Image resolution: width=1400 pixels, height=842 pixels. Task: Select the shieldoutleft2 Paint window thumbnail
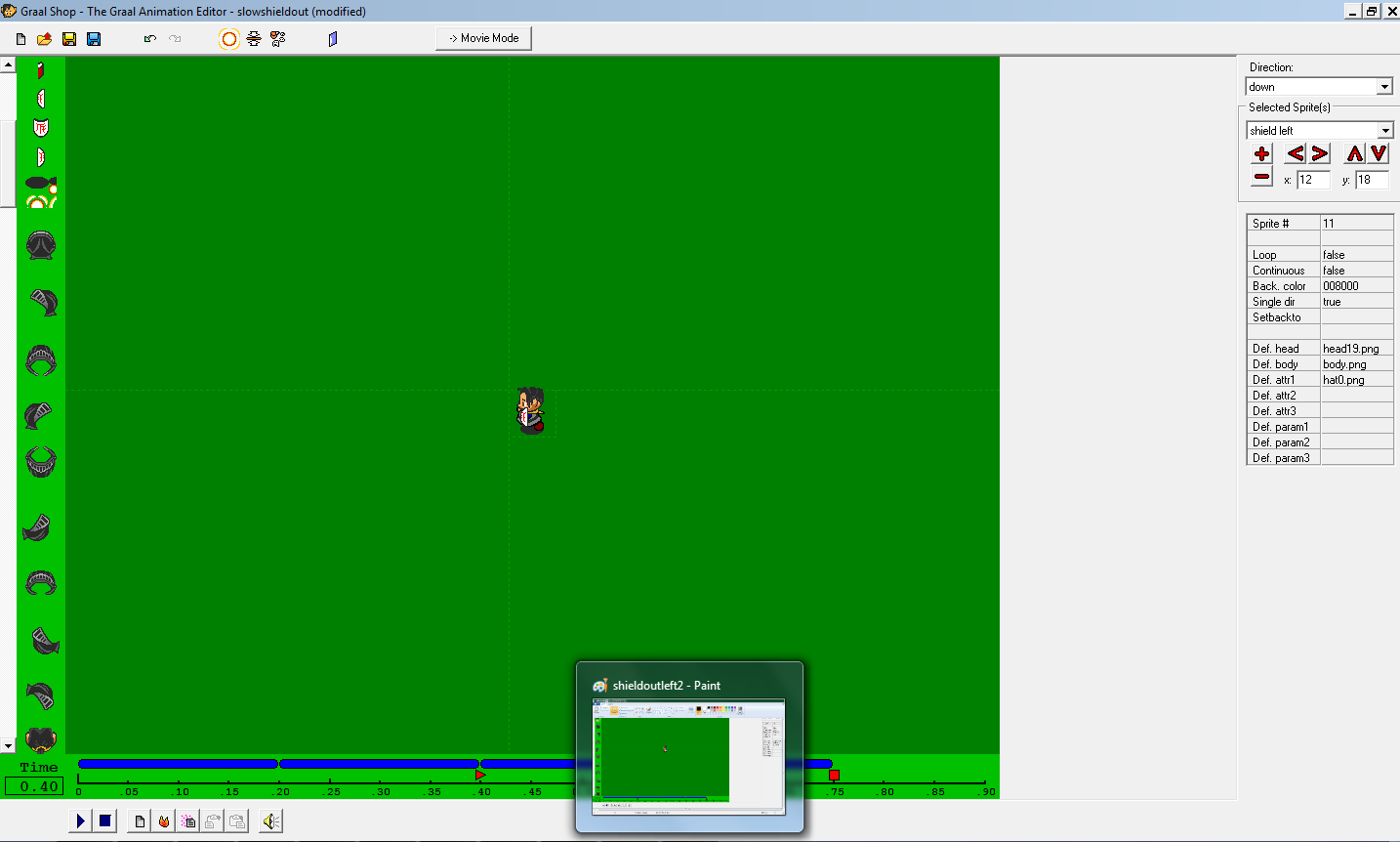click(x=688, y=757)
